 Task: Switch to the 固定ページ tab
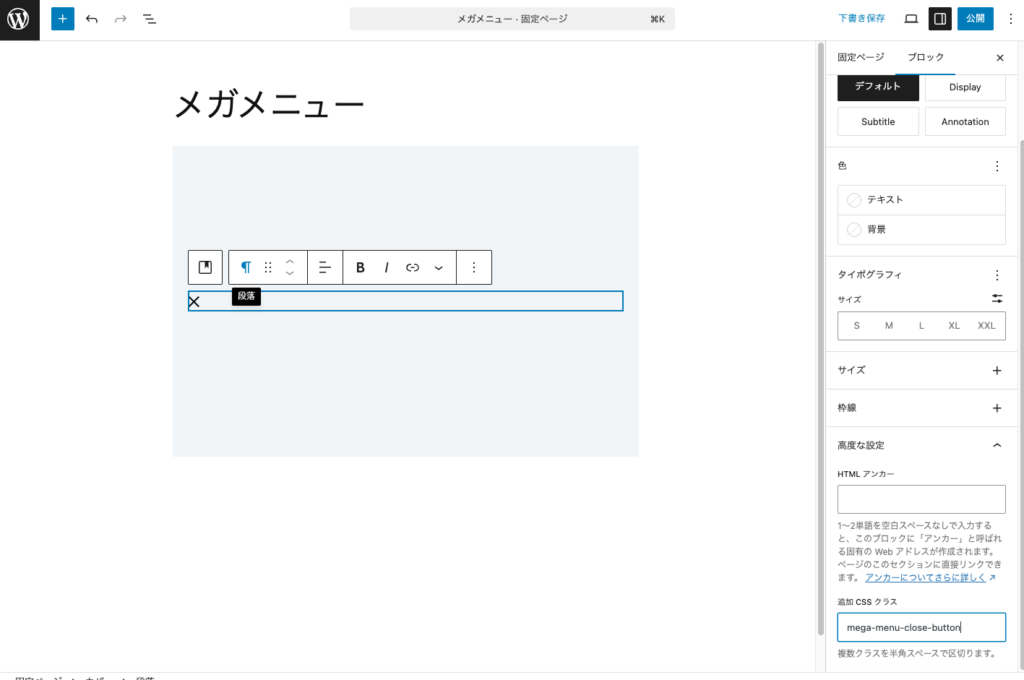tap(860, 57)
